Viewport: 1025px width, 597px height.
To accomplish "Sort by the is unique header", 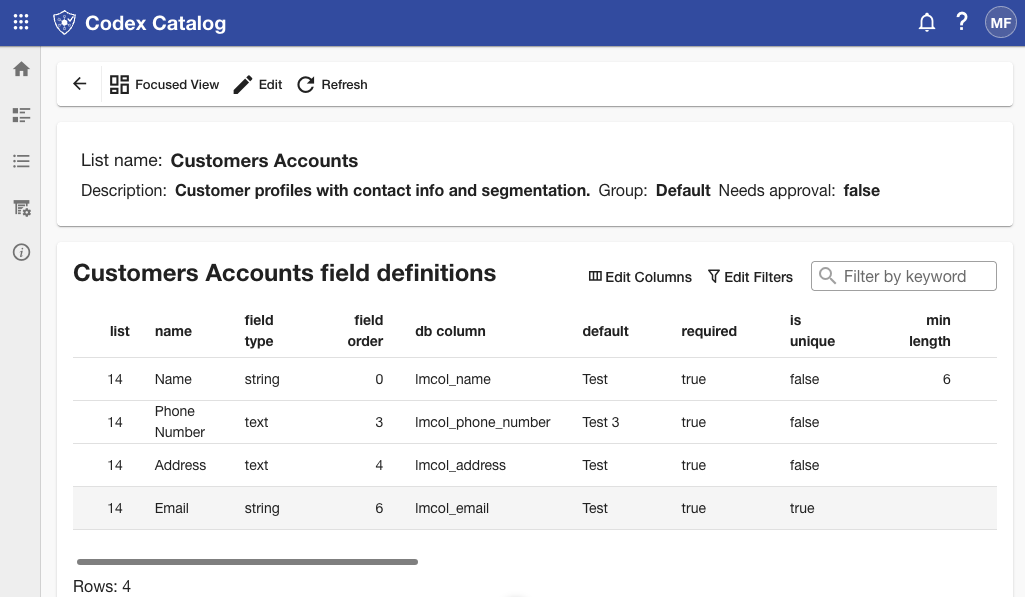I will pyautogui.click(x=812, y=331).
